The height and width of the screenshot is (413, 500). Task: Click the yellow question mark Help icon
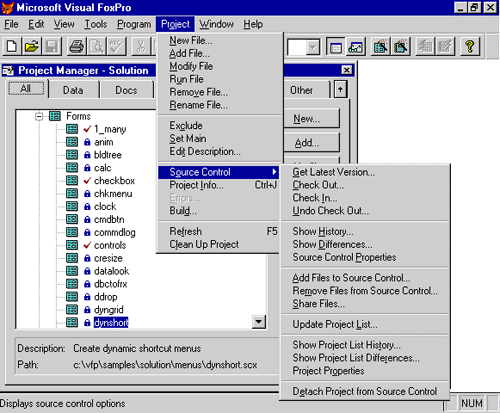pos(470,46)
